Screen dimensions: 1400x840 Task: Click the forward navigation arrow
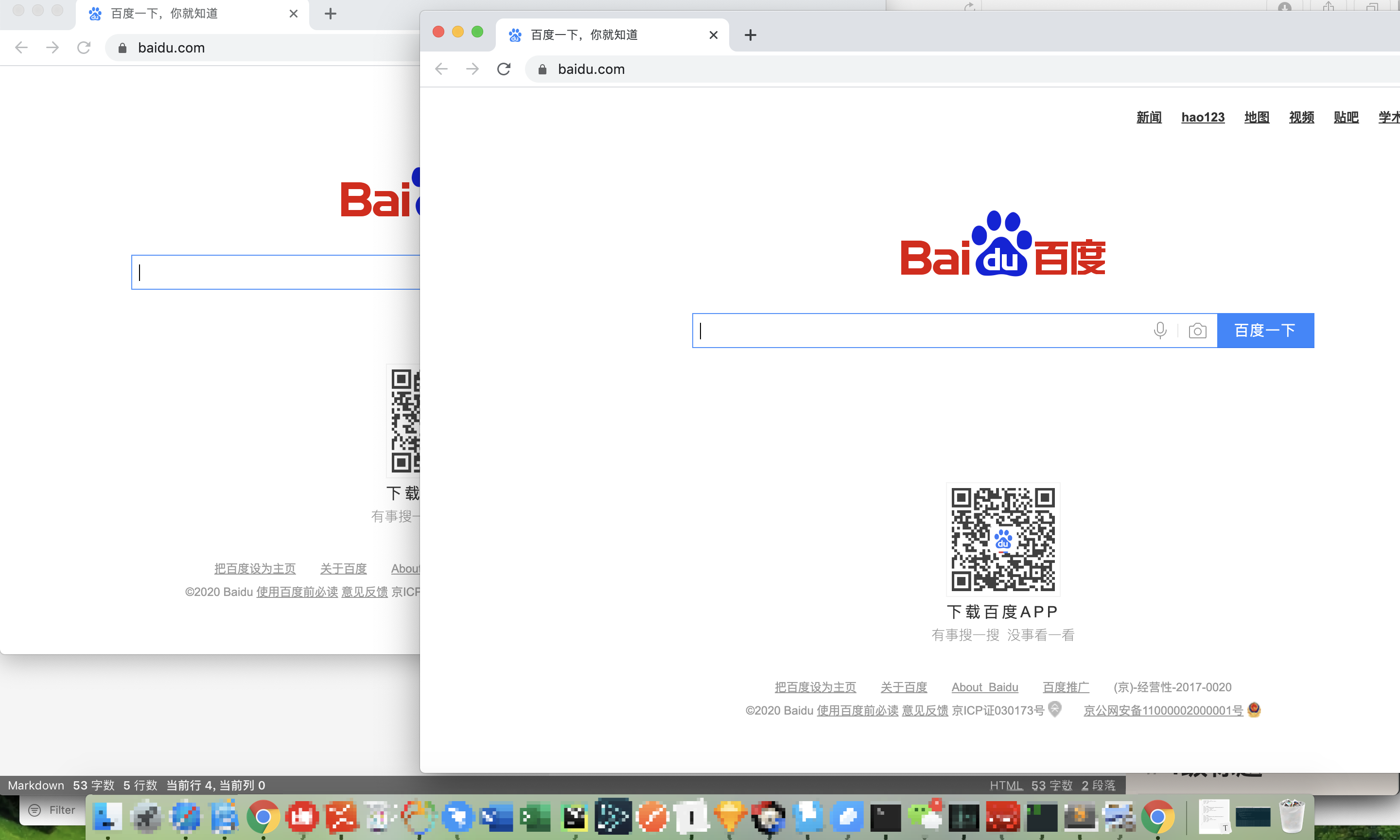tap(472, 69)
